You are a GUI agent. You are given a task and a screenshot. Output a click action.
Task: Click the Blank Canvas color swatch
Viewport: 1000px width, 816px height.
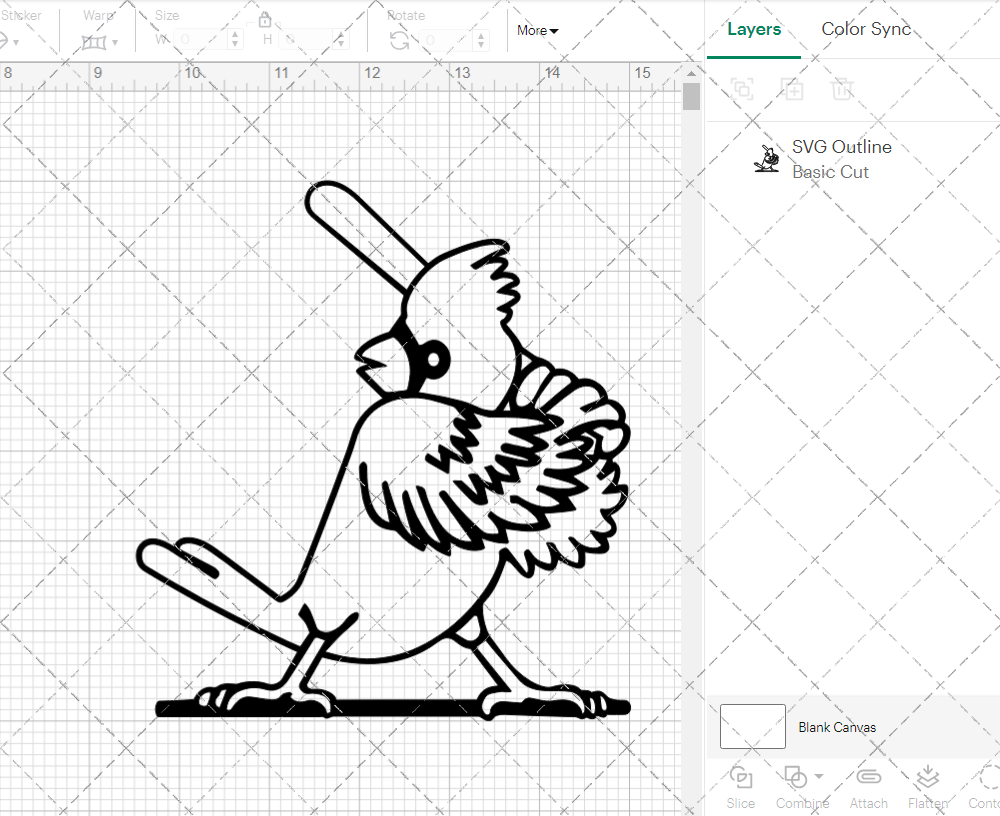752,726
